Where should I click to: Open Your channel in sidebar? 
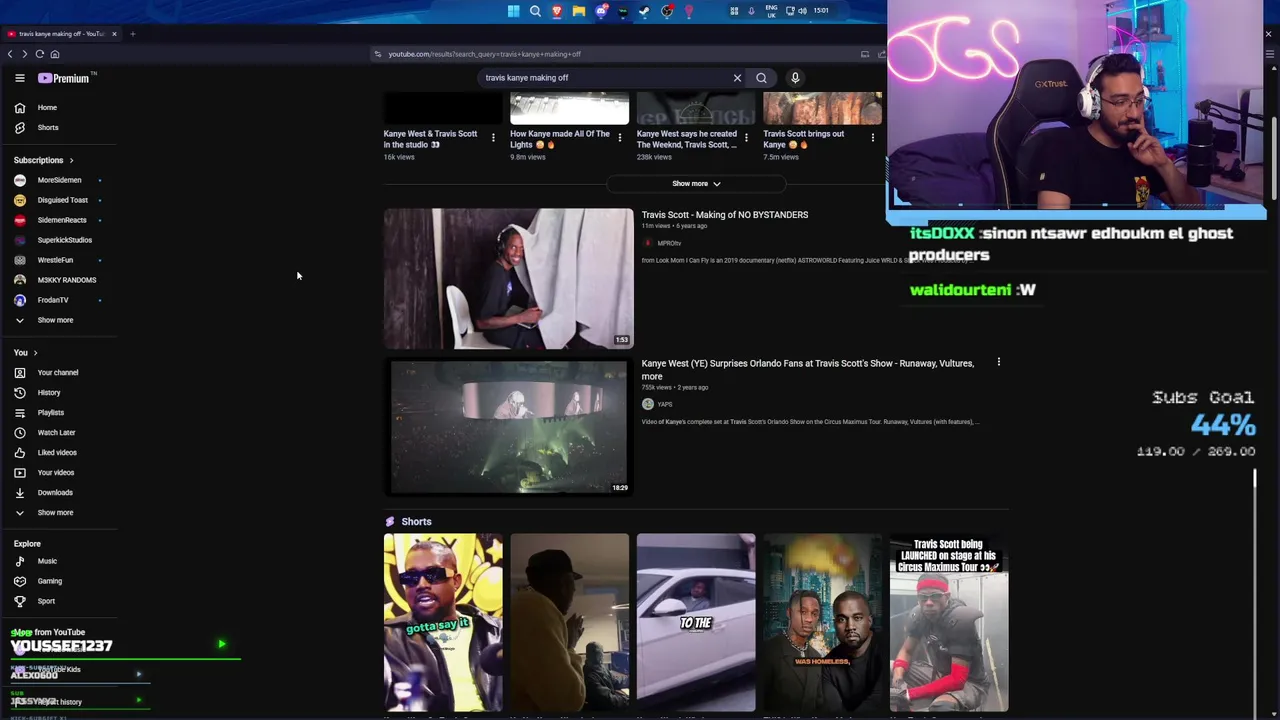(x=57, y=372)
